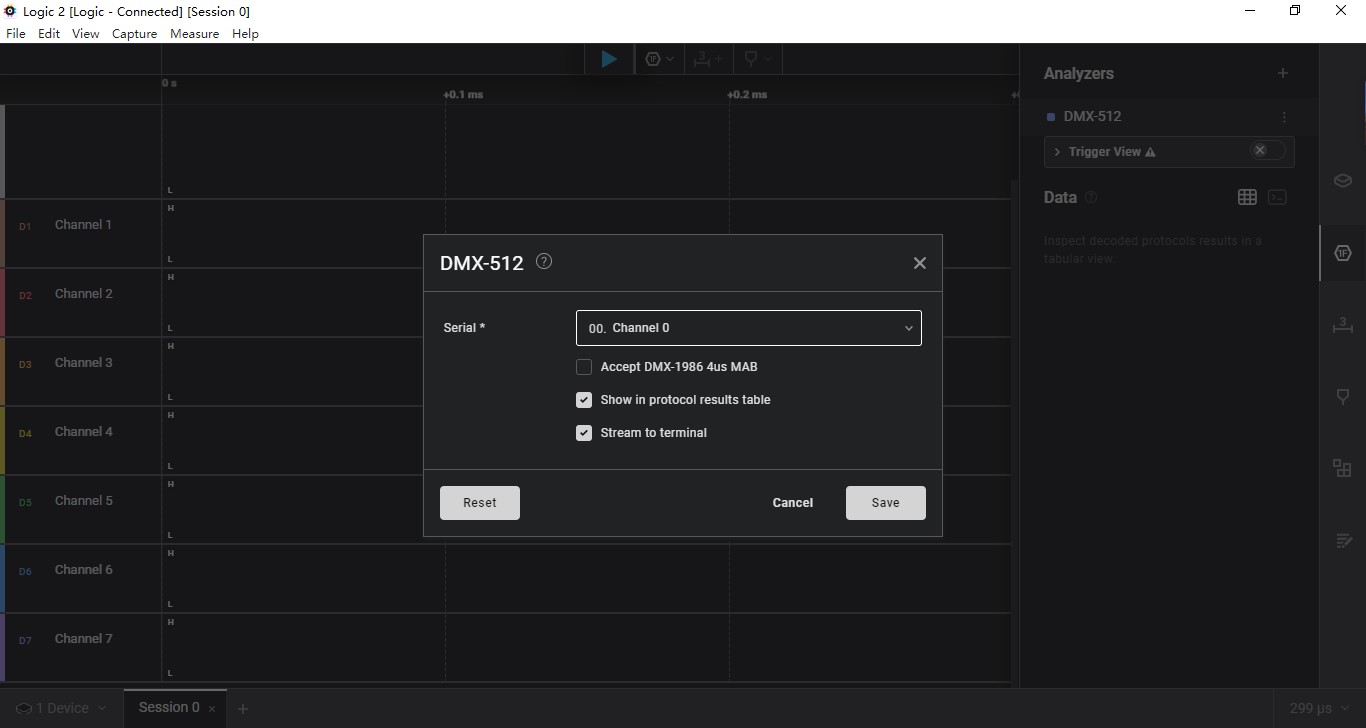This screenshot has width=1366, height=728.
Task: Click the Reset button
Action: click(x=480, y=503)
